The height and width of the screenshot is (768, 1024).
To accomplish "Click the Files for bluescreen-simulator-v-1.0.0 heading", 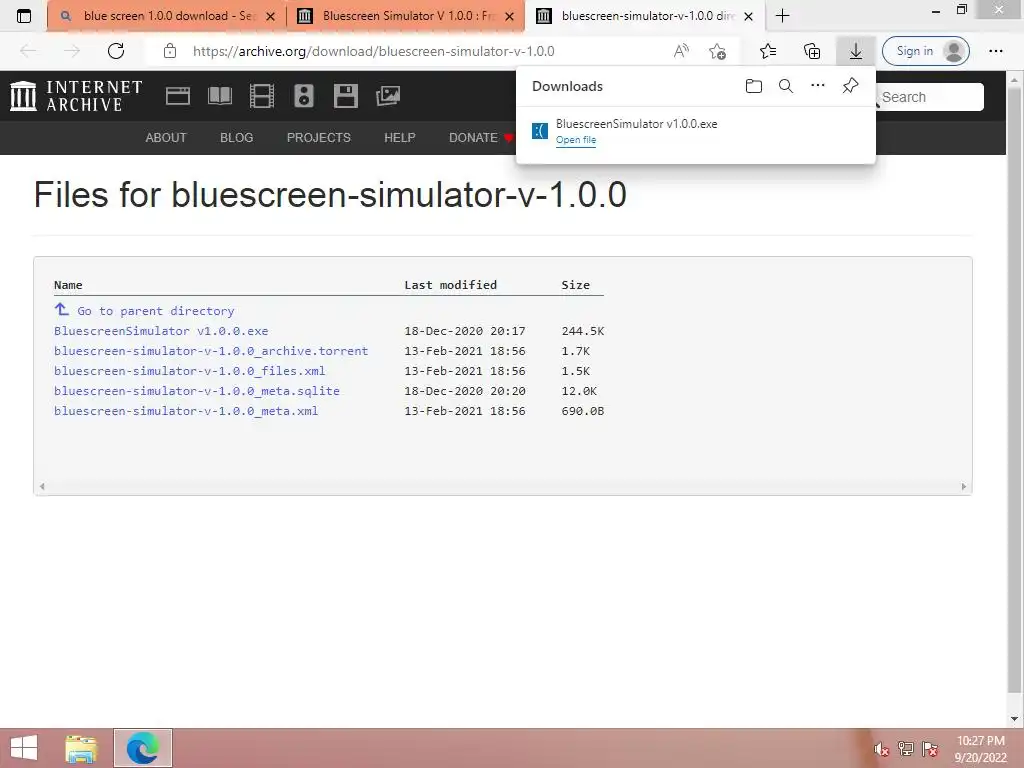I will (330, 195).
